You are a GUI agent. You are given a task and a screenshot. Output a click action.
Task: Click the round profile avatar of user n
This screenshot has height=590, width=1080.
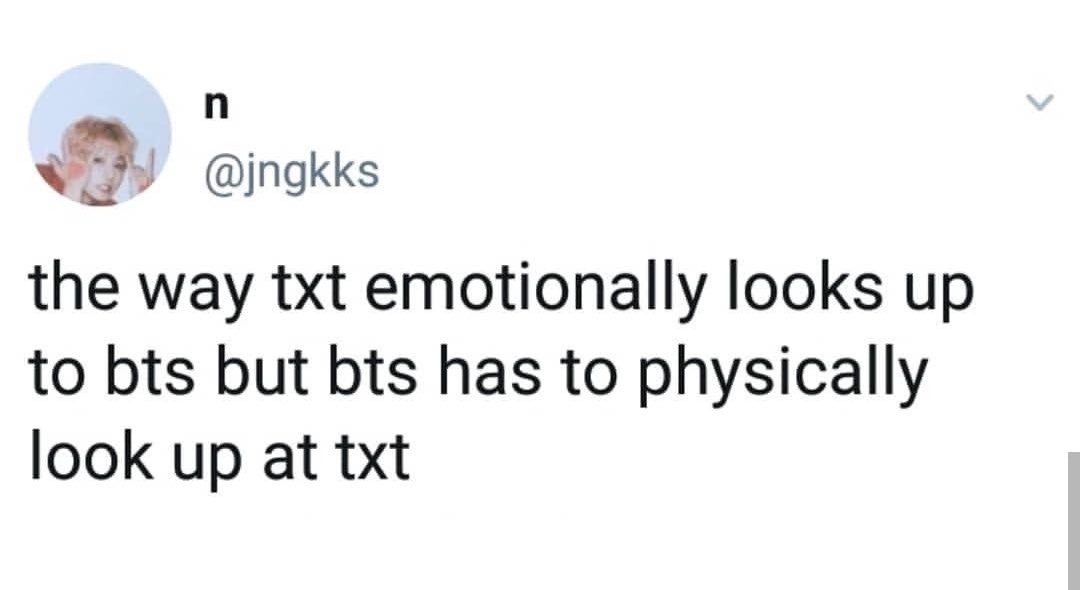[x=100, y=135]
